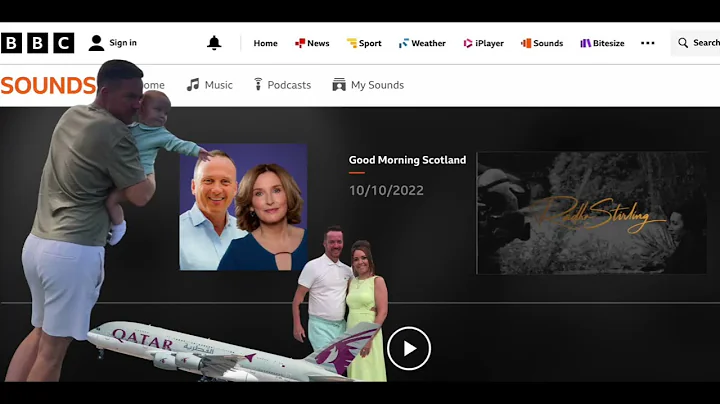Click the presenters thumbnail image

click(243, 207)
